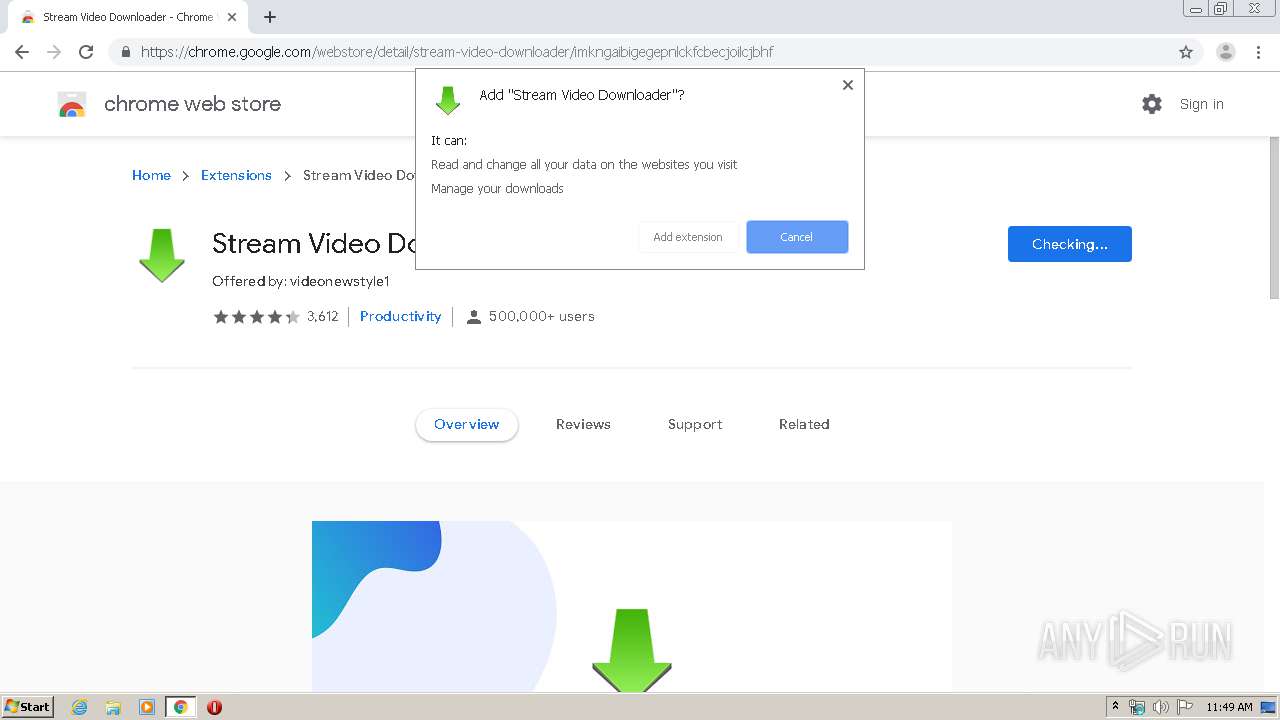This screenshot has height=720, width=1280.
Task: Launch Internet Explorer from the taskbar
Action: click(80, 707)
